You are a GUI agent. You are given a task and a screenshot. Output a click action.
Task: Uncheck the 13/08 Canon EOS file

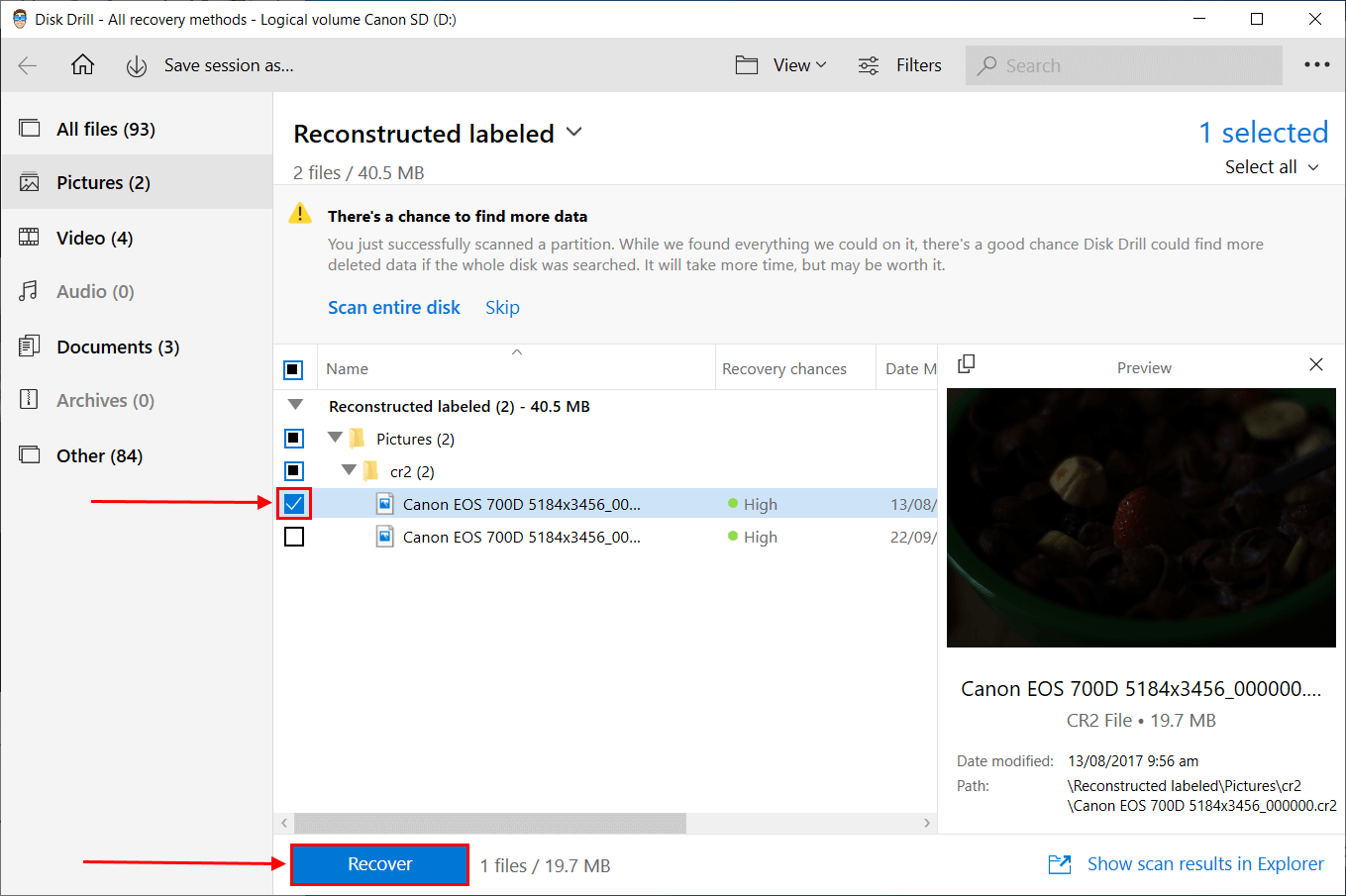294,504
